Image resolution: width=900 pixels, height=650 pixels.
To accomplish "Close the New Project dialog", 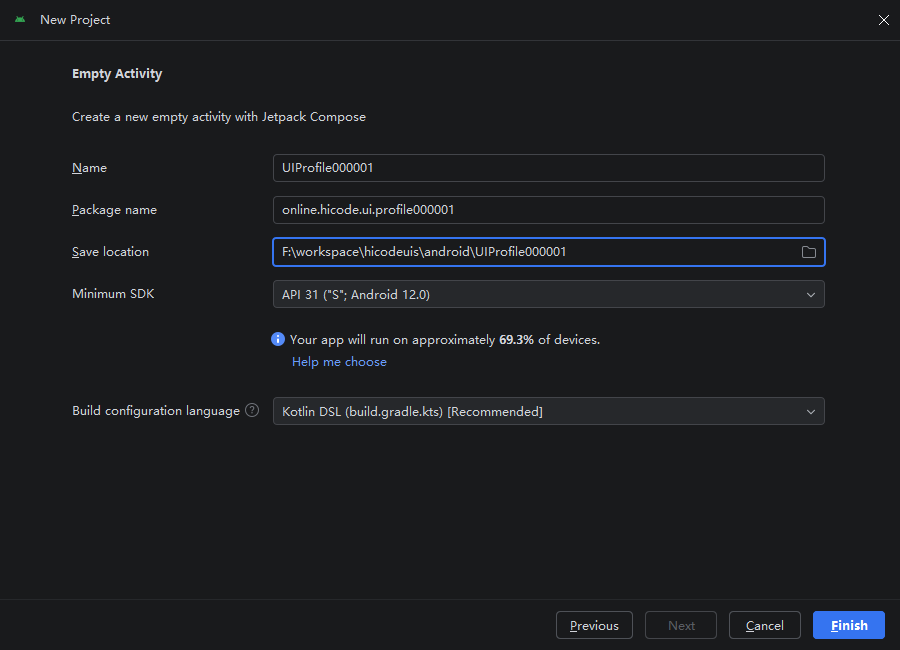I will point(884,20).
